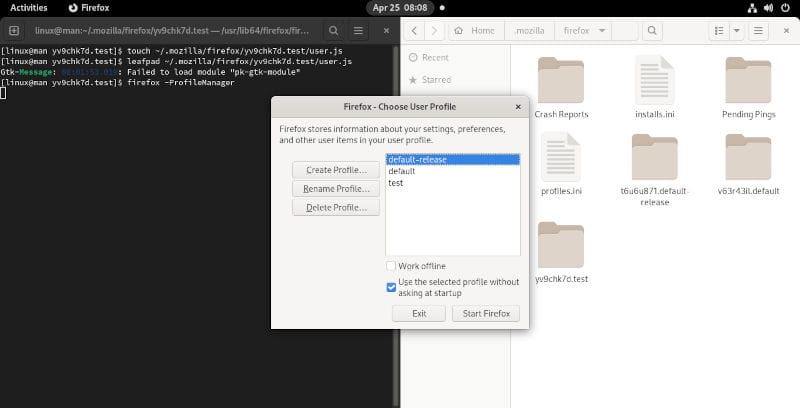Close the Files window
The image size is (800, 408).
[x=786, y=31]
